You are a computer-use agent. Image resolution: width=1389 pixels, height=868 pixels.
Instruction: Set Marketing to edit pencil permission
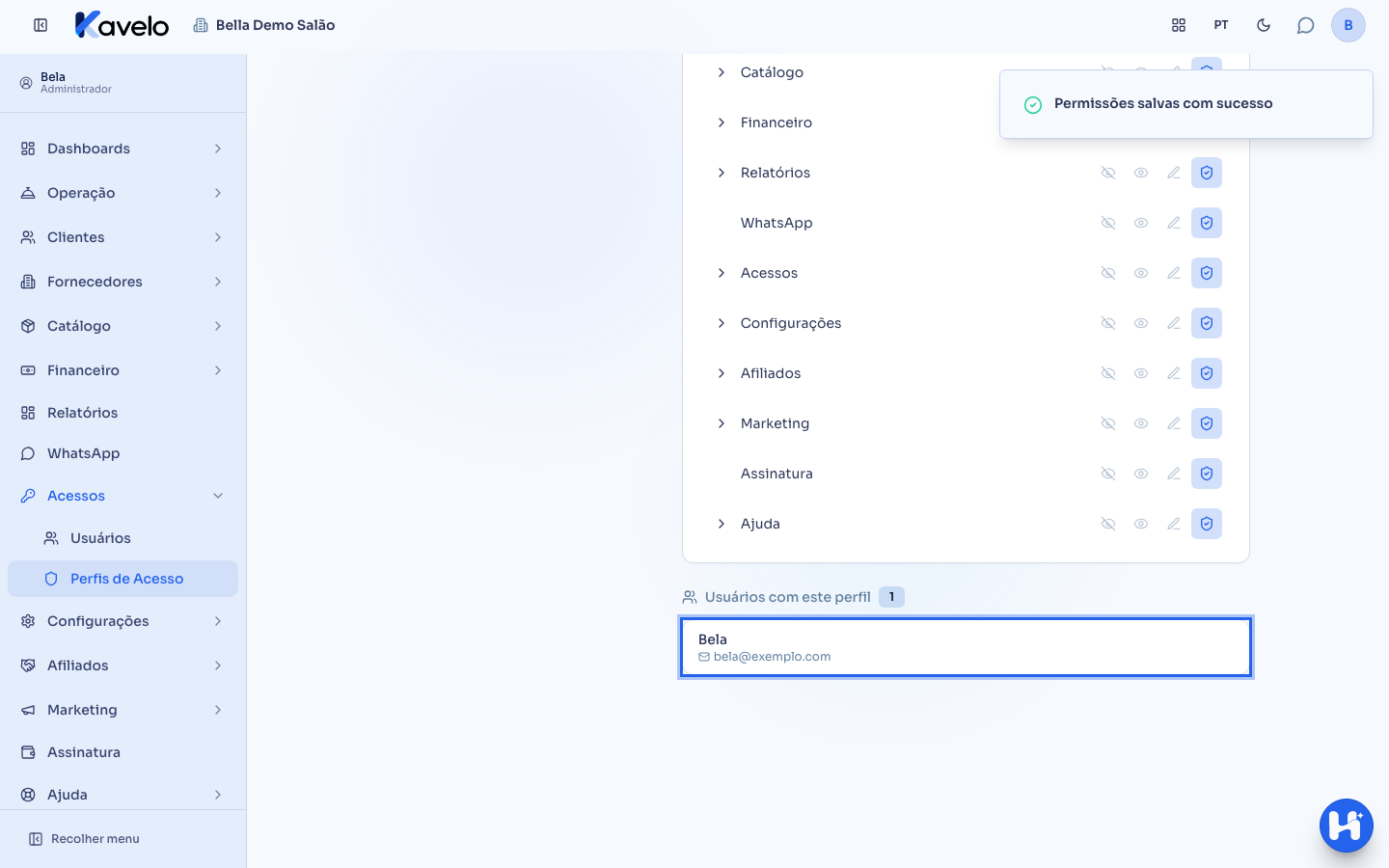(x=1174, y=423)
